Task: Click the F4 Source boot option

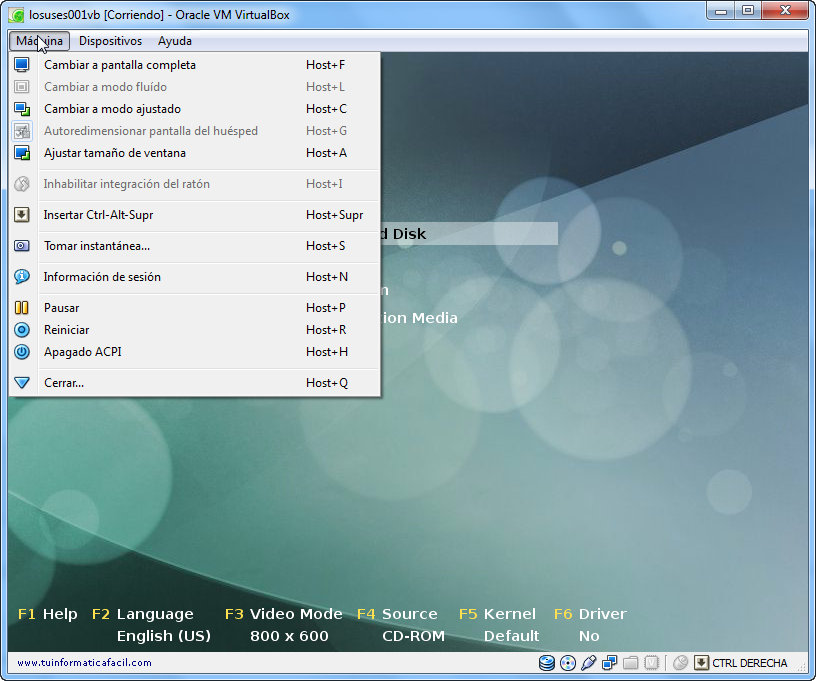Action: point(397,614)
